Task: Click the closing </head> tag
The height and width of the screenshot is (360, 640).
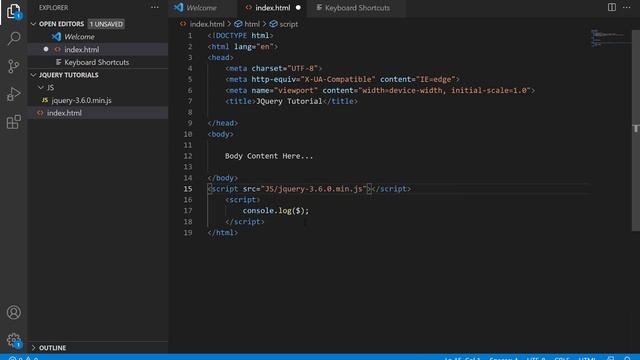Action: tap(222, 123)
